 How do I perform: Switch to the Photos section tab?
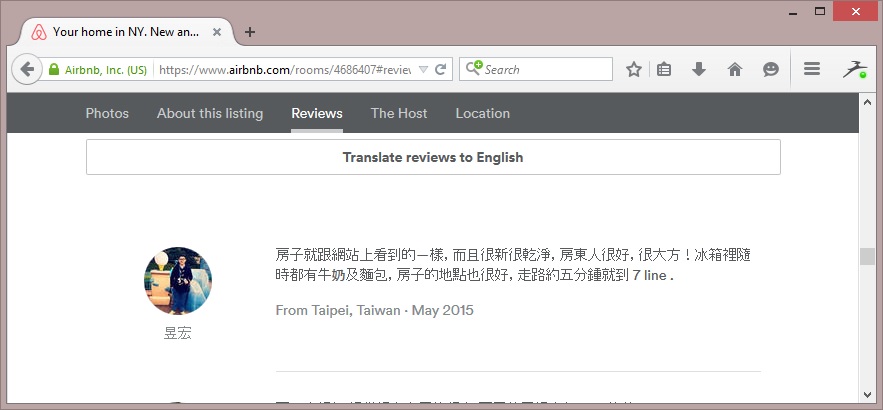[x=107, y=113]
